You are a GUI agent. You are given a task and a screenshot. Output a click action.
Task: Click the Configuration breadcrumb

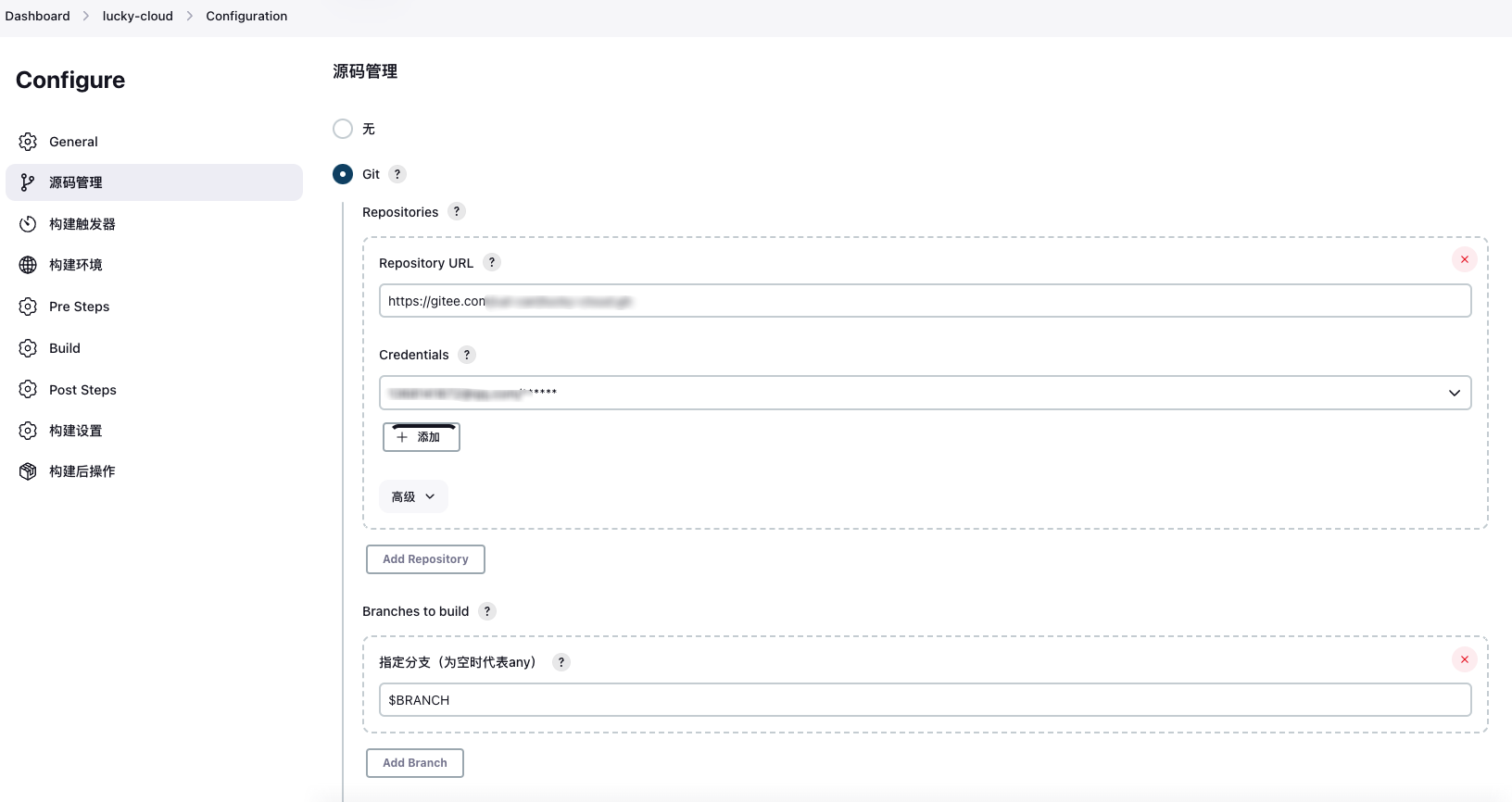pyautogui.click(x=246, y=16)
